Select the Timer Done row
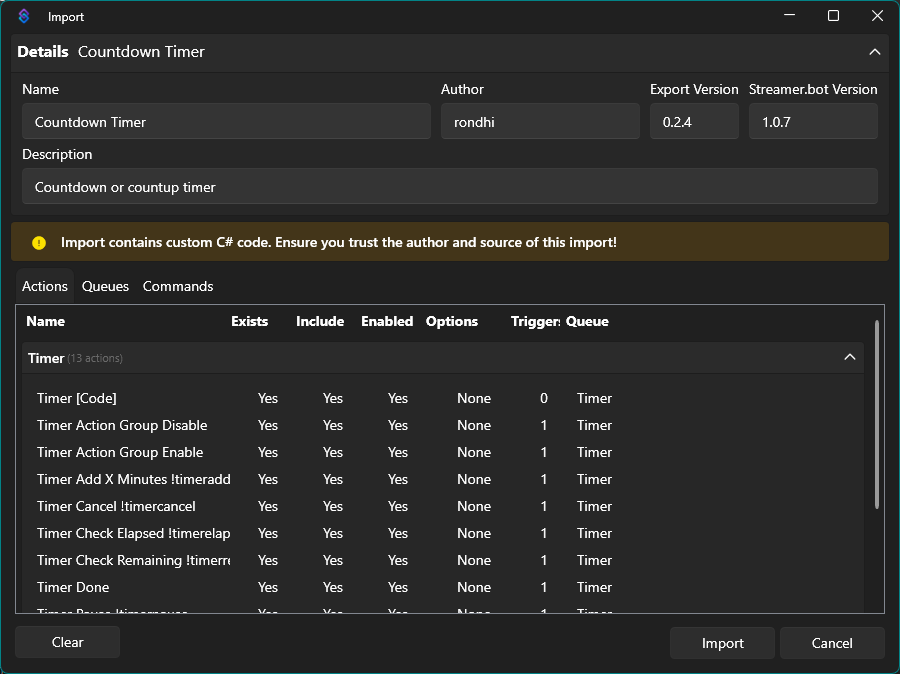 (443, 587)
